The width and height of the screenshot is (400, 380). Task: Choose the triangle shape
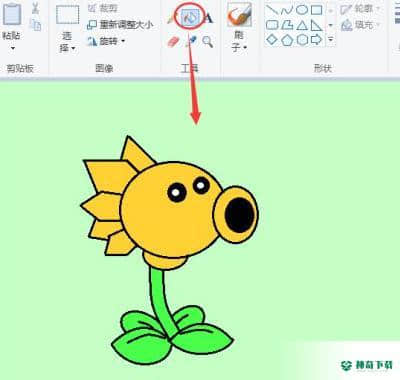pyautogui.click(x=302, y=25)
